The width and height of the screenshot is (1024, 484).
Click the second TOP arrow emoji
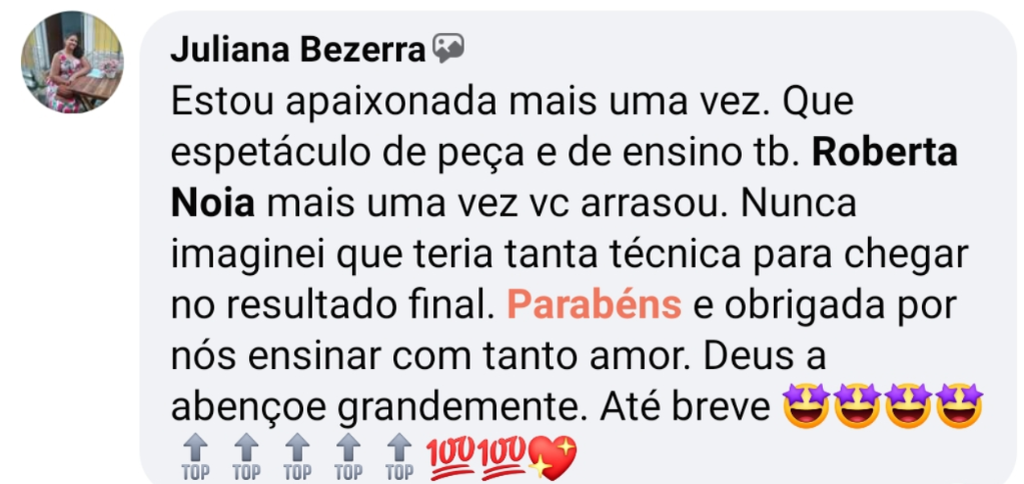pyautogui.click(x=246, y=458)
